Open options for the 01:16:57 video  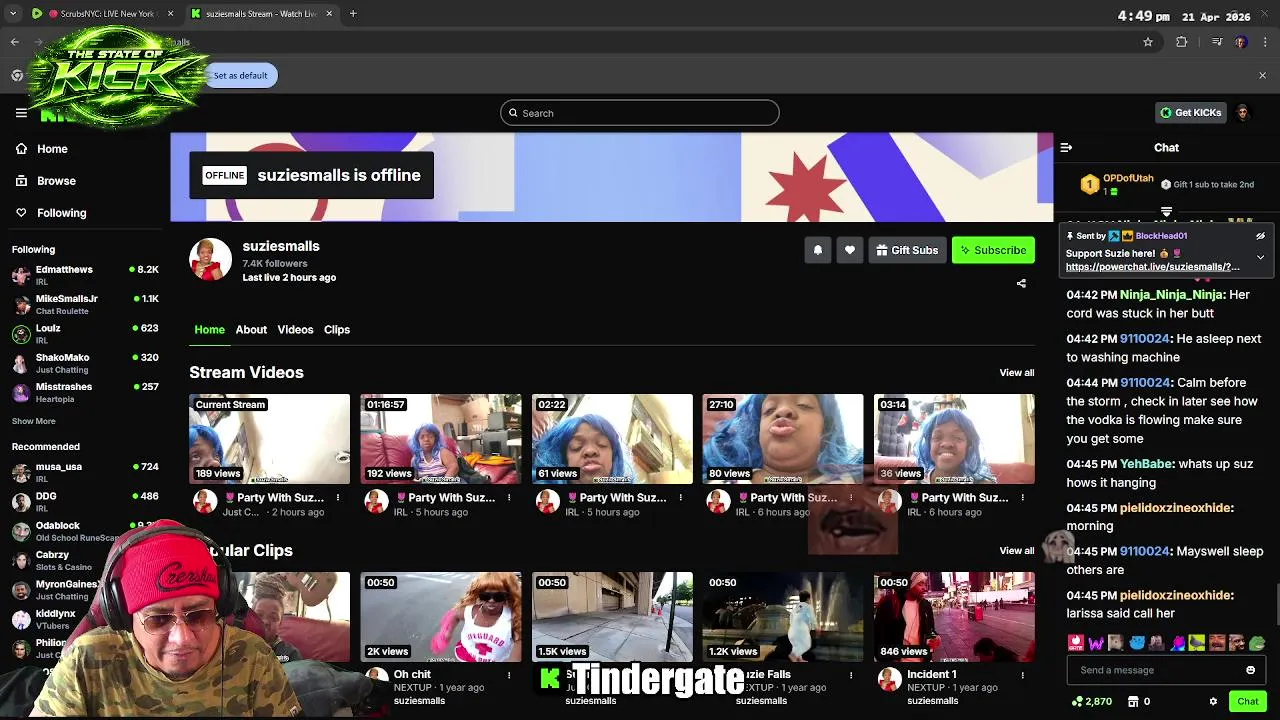point(509,498)
